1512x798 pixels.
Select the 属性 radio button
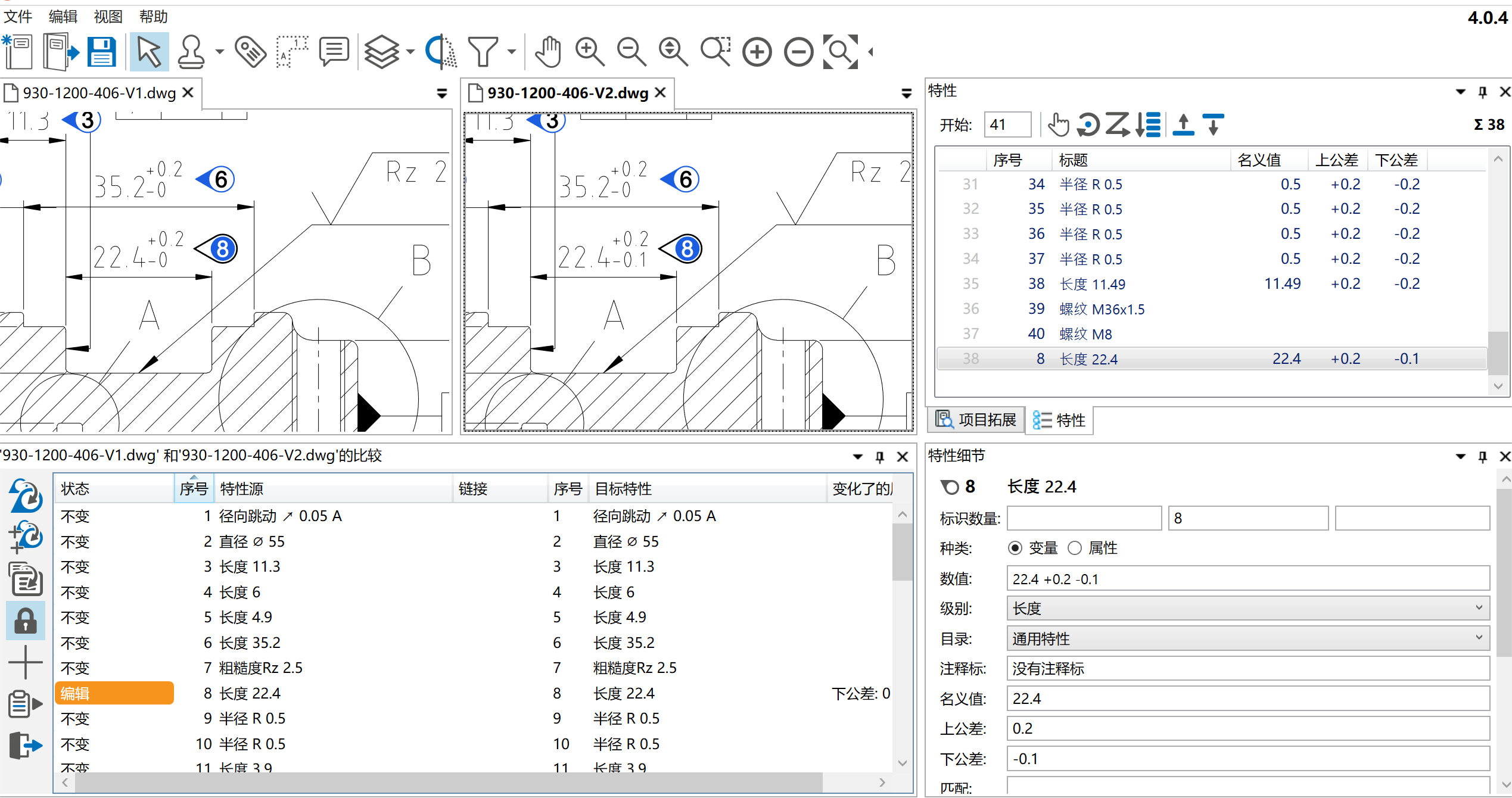click(1075, 548)
